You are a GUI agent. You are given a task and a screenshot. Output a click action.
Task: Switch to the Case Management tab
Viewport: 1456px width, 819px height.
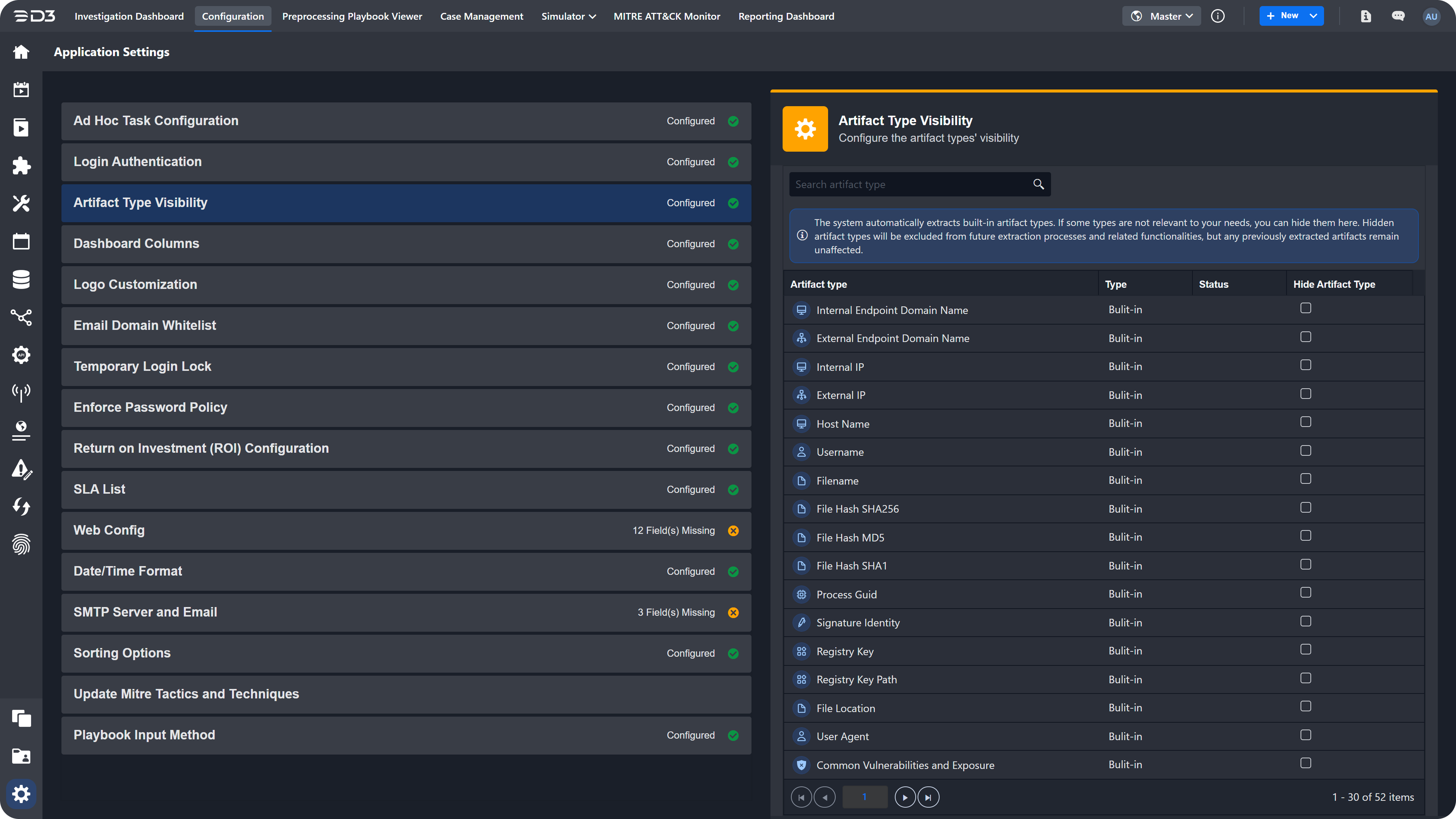pos(482,16)
